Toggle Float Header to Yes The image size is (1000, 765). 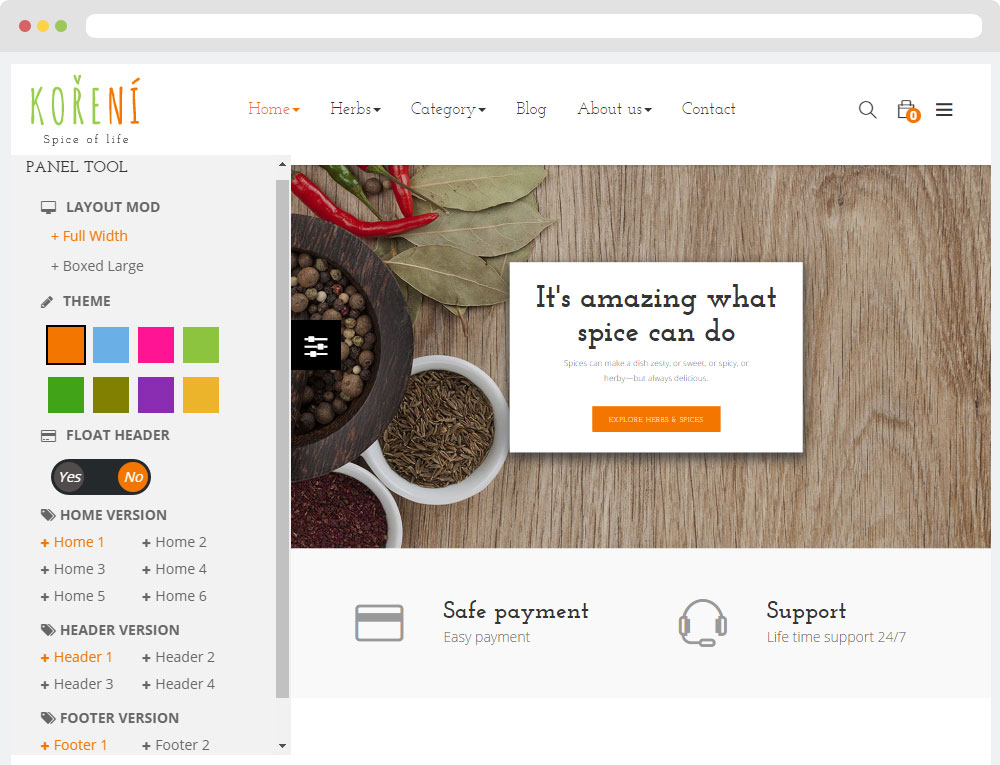tap(70, 477)
